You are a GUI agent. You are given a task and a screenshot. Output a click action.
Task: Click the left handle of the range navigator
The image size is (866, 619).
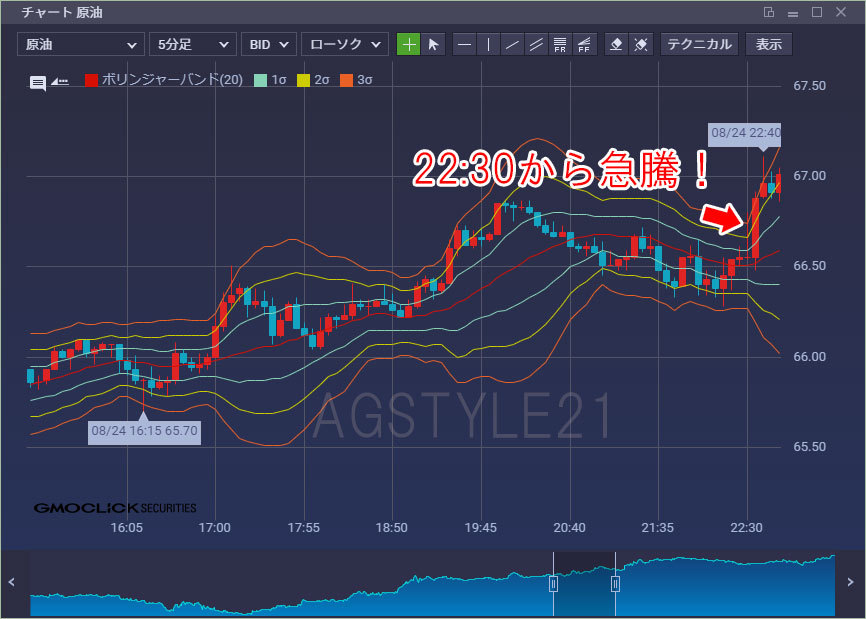pos(553,584)
